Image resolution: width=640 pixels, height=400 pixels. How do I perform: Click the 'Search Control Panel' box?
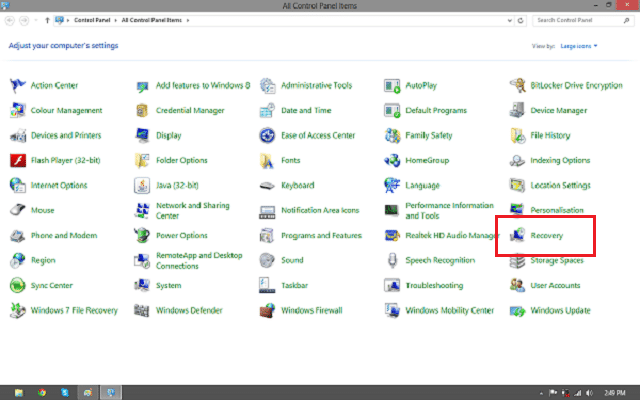coord(583,20)
